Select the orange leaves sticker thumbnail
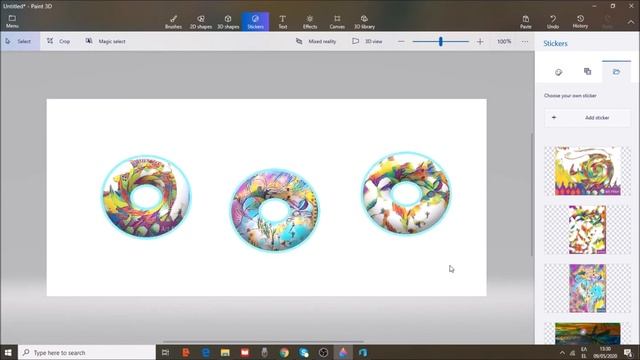The image size is (640, 360). click(x=587, y=229)
